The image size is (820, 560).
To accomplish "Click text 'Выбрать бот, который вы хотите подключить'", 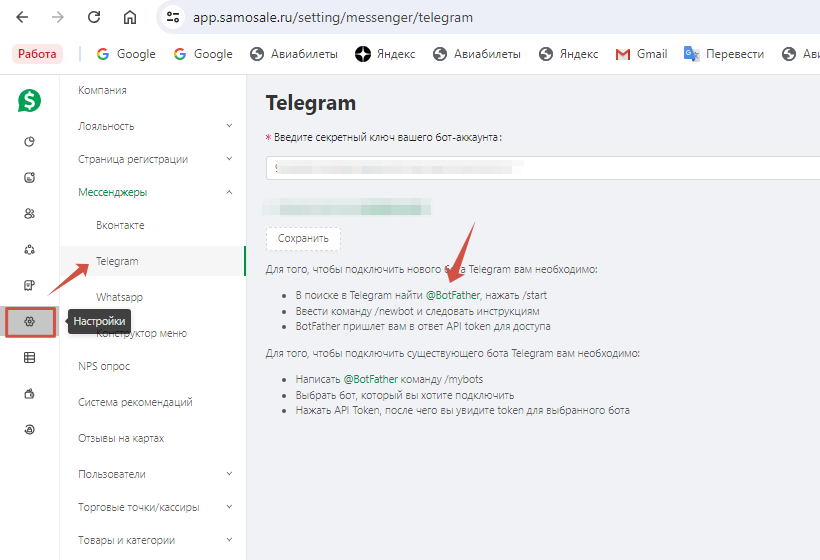I will 405,395.
